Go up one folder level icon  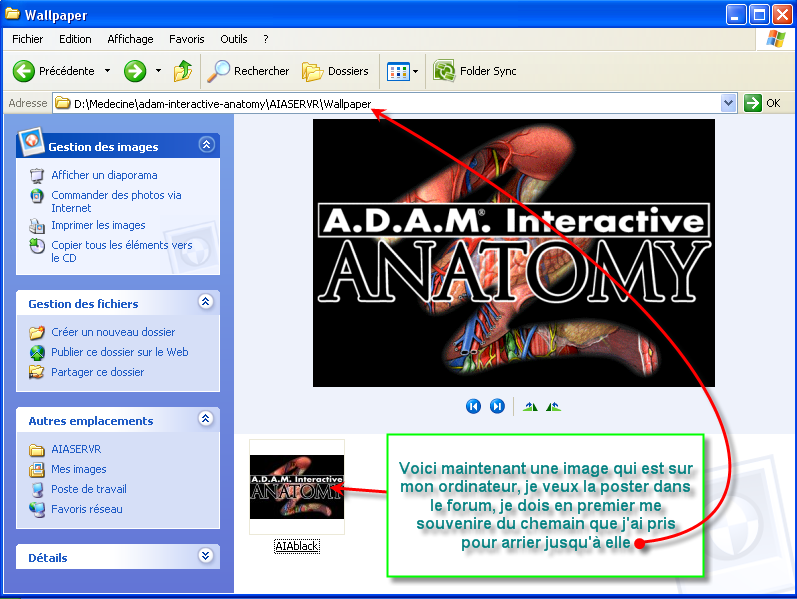182,71
